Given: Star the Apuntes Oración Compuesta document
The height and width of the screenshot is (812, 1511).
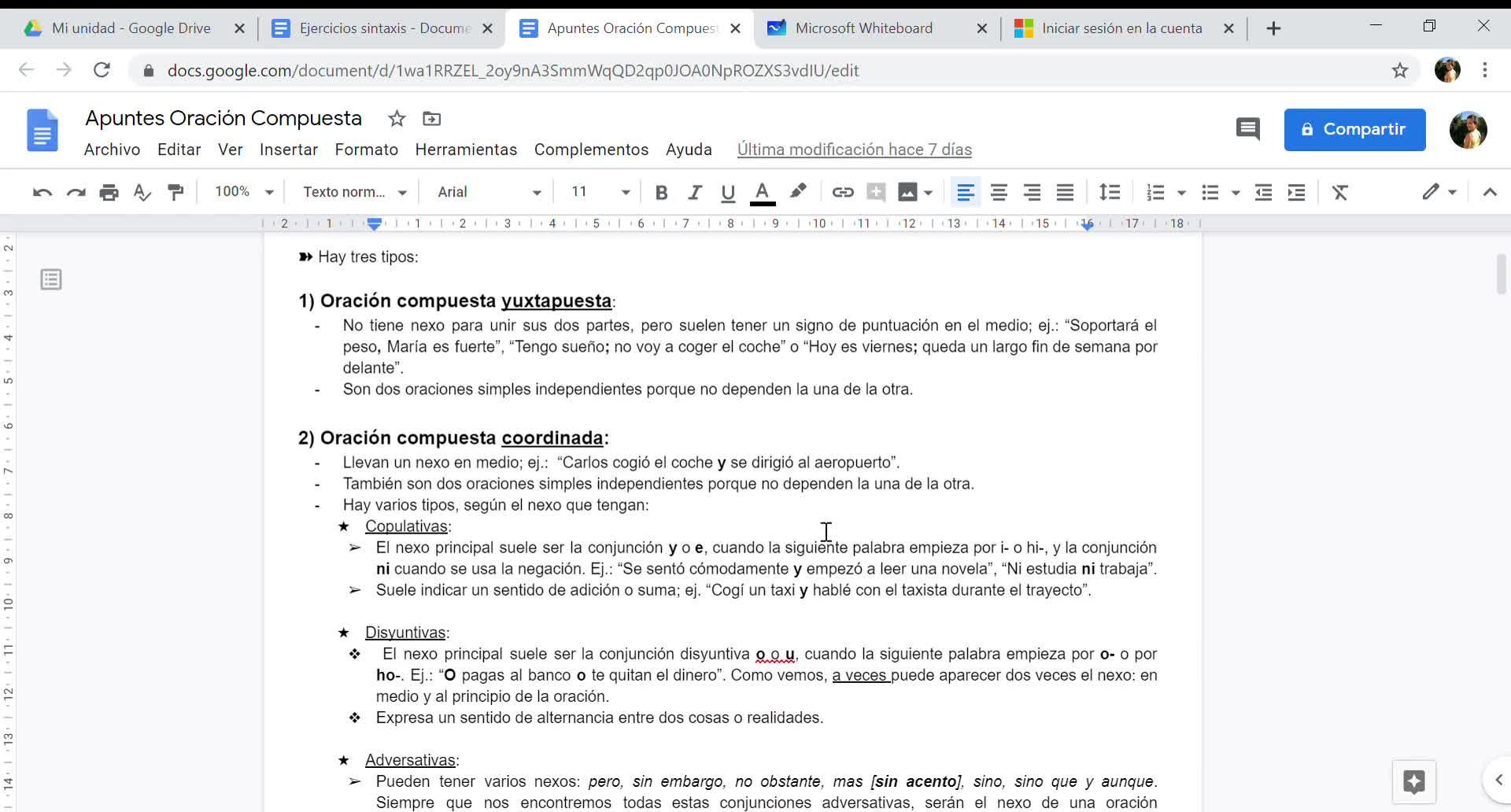Looking at the screenshot, I should point(397,119).
